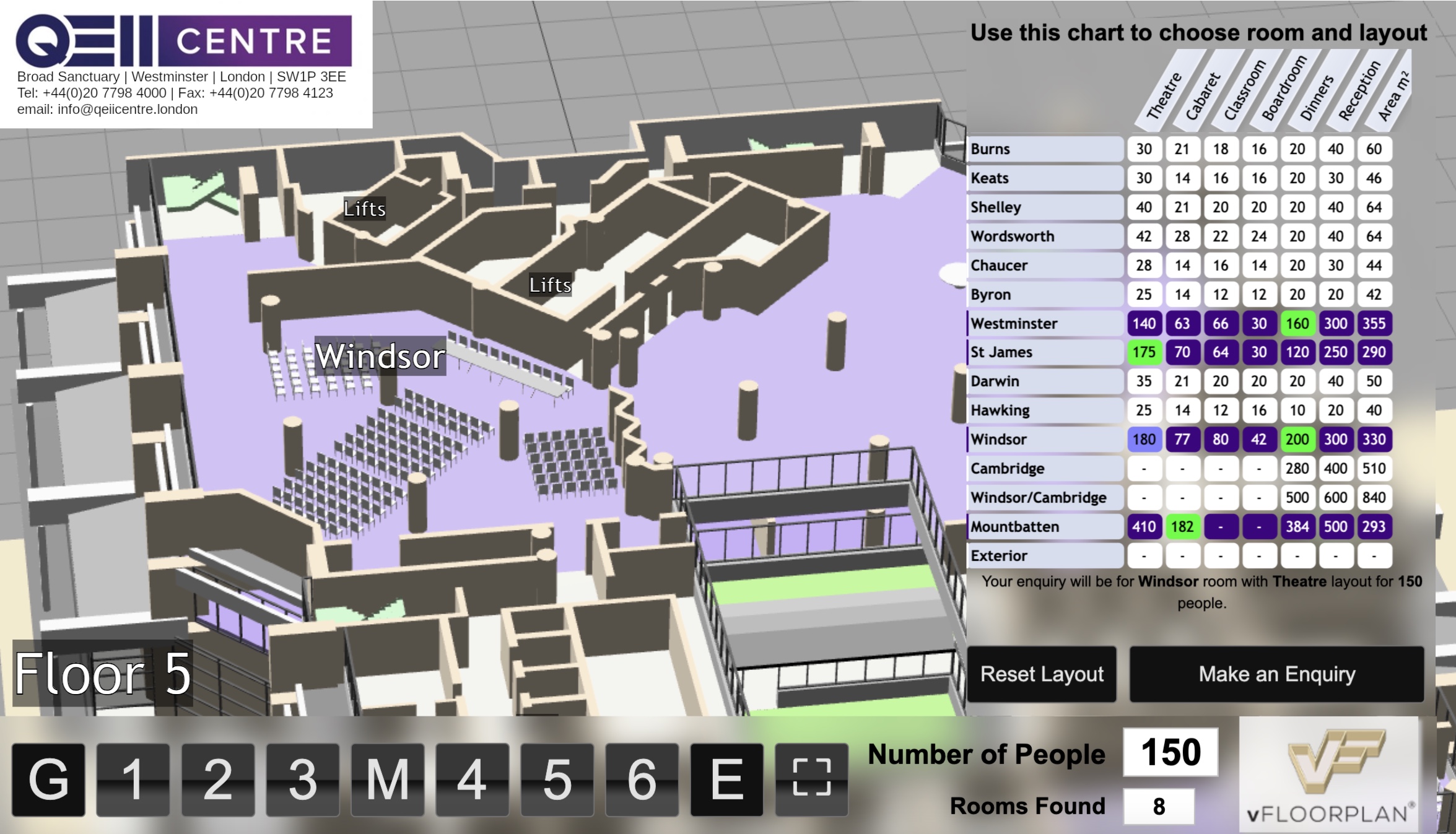
Task: Choose St James Theatre 175 cell
Action: 1143,352
